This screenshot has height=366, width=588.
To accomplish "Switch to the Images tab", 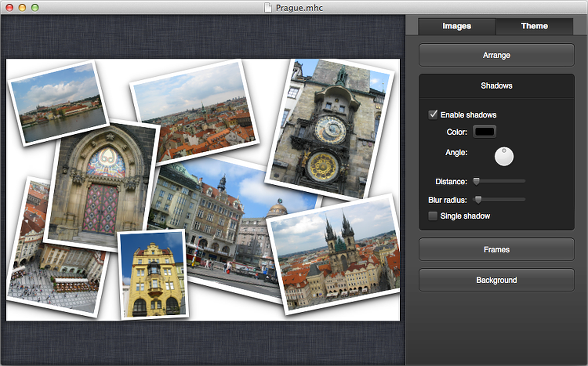I will click(x=456, y=26).
